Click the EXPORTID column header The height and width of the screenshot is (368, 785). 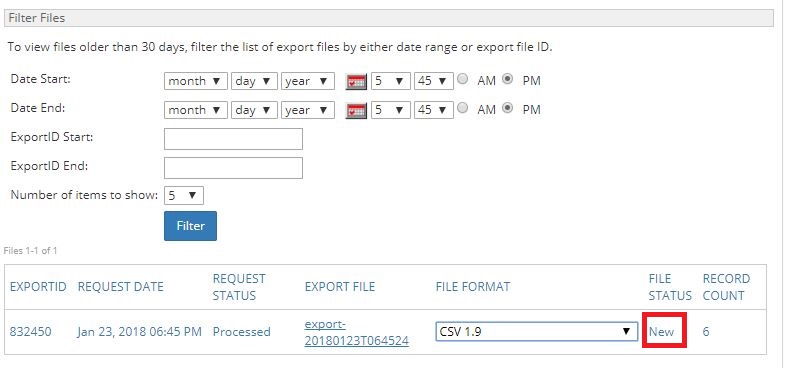(38, 287)
